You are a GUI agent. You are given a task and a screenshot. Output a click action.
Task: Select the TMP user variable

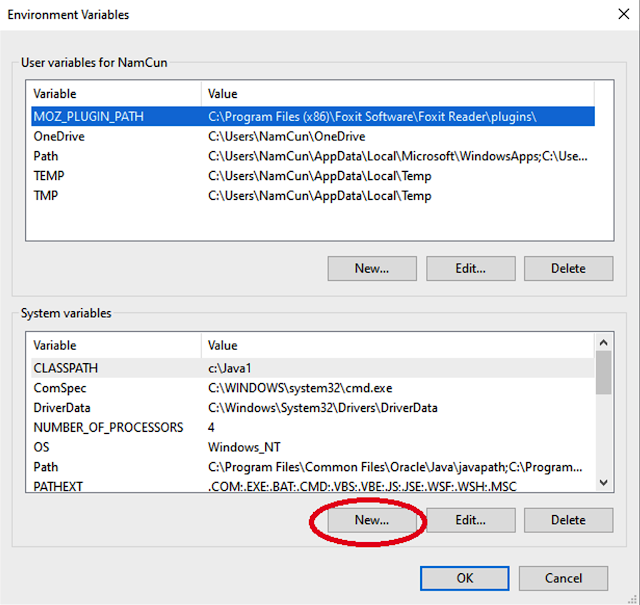coord(313,195)
